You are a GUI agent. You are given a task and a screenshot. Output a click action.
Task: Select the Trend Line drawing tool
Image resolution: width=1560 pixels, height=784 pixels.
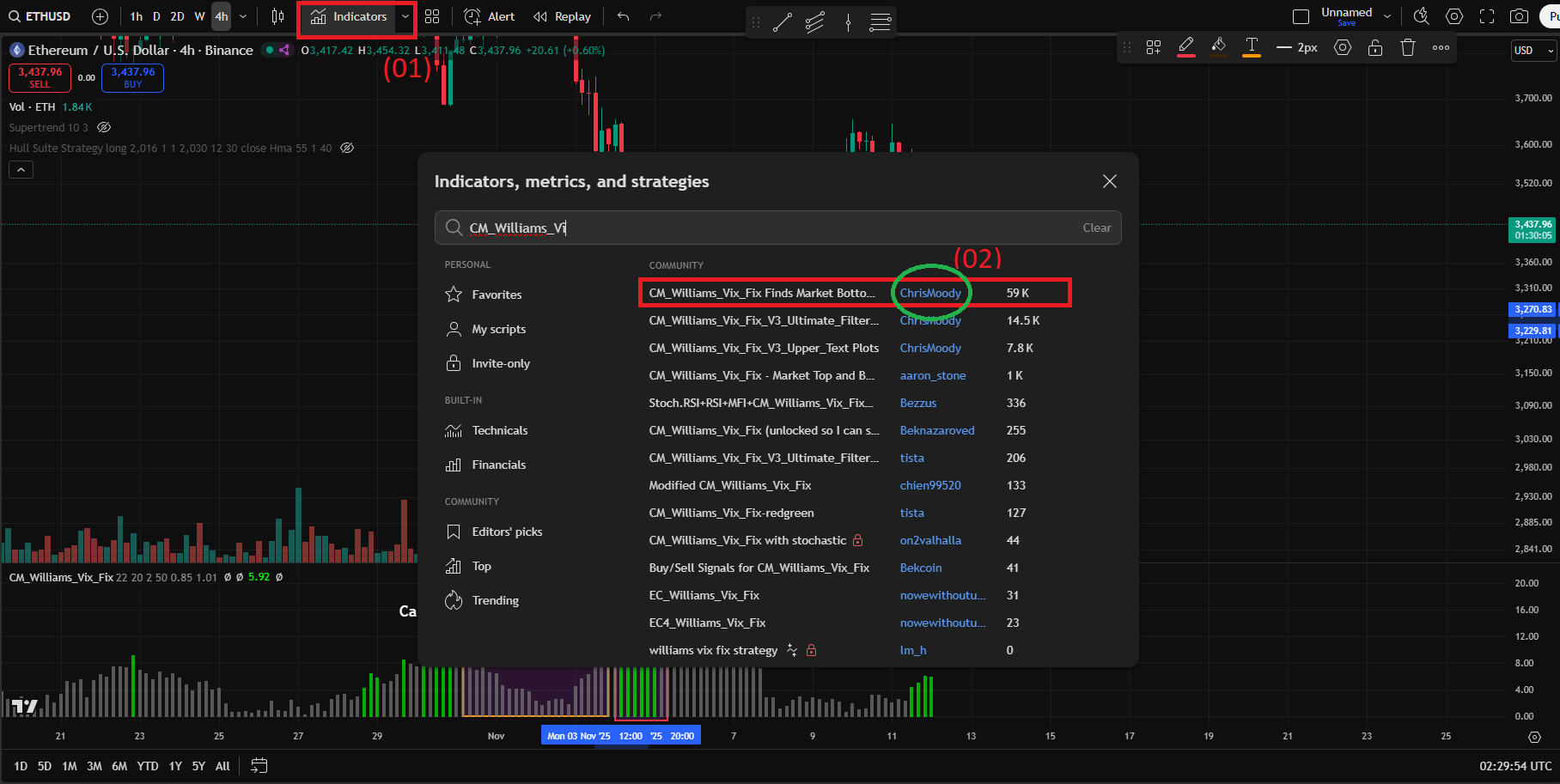782,22
